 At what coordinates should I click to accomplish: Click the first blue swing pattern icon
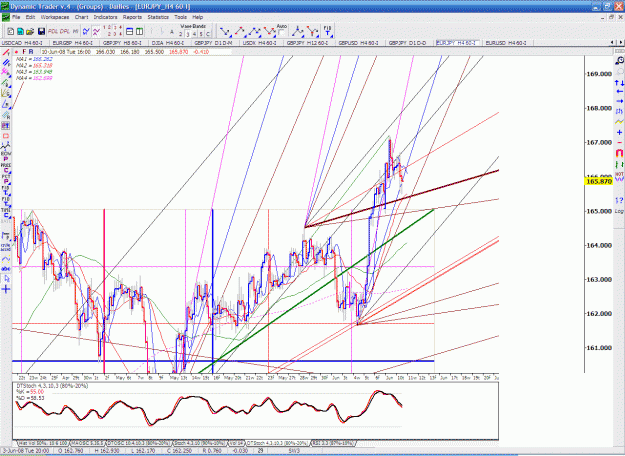pos(225,31)
